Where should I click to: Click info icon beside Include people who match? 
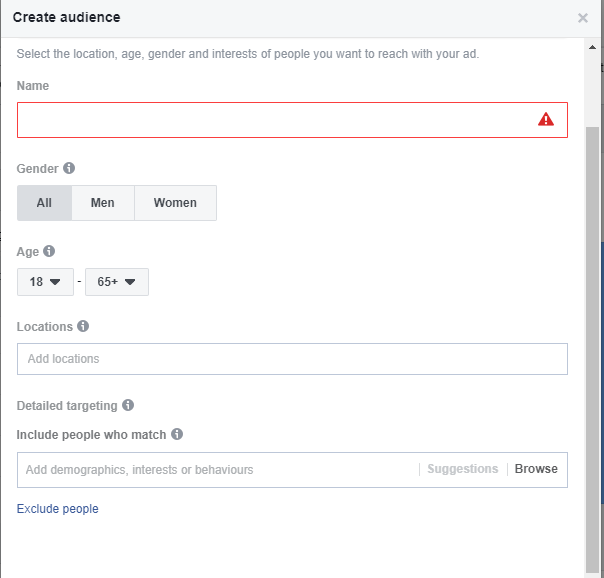click(x=177, y=434)
